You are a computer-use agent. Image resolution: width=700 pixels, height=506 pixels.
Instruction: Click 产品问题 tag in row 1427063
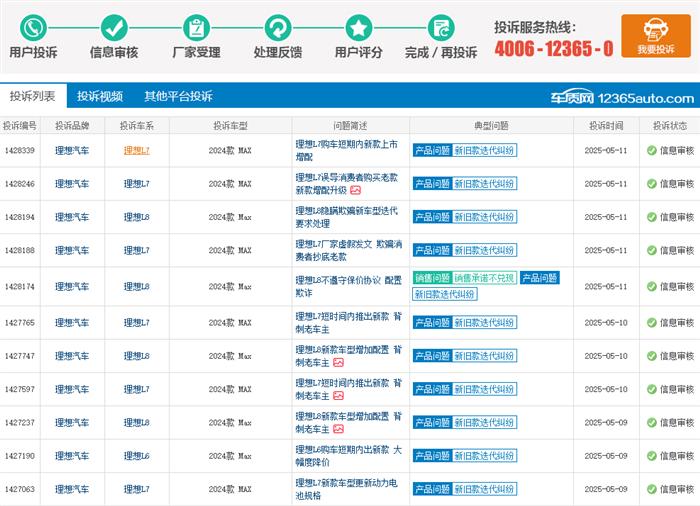(x=432, y=489)
